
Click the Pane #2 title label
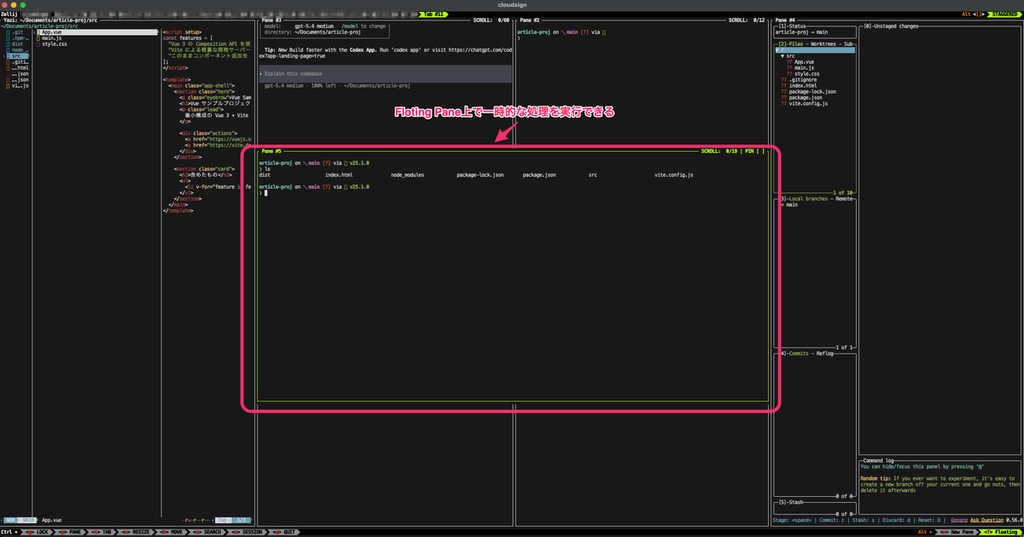(530, 20)
